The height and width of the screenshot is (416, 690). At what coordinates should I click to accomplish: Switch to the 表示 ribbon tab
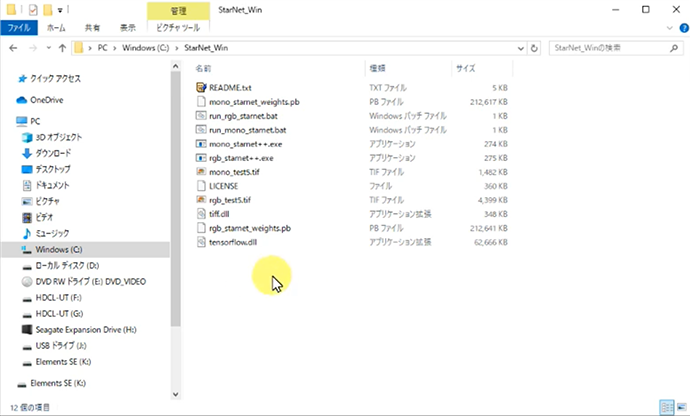pyautogui.click(x=128, y=29)
